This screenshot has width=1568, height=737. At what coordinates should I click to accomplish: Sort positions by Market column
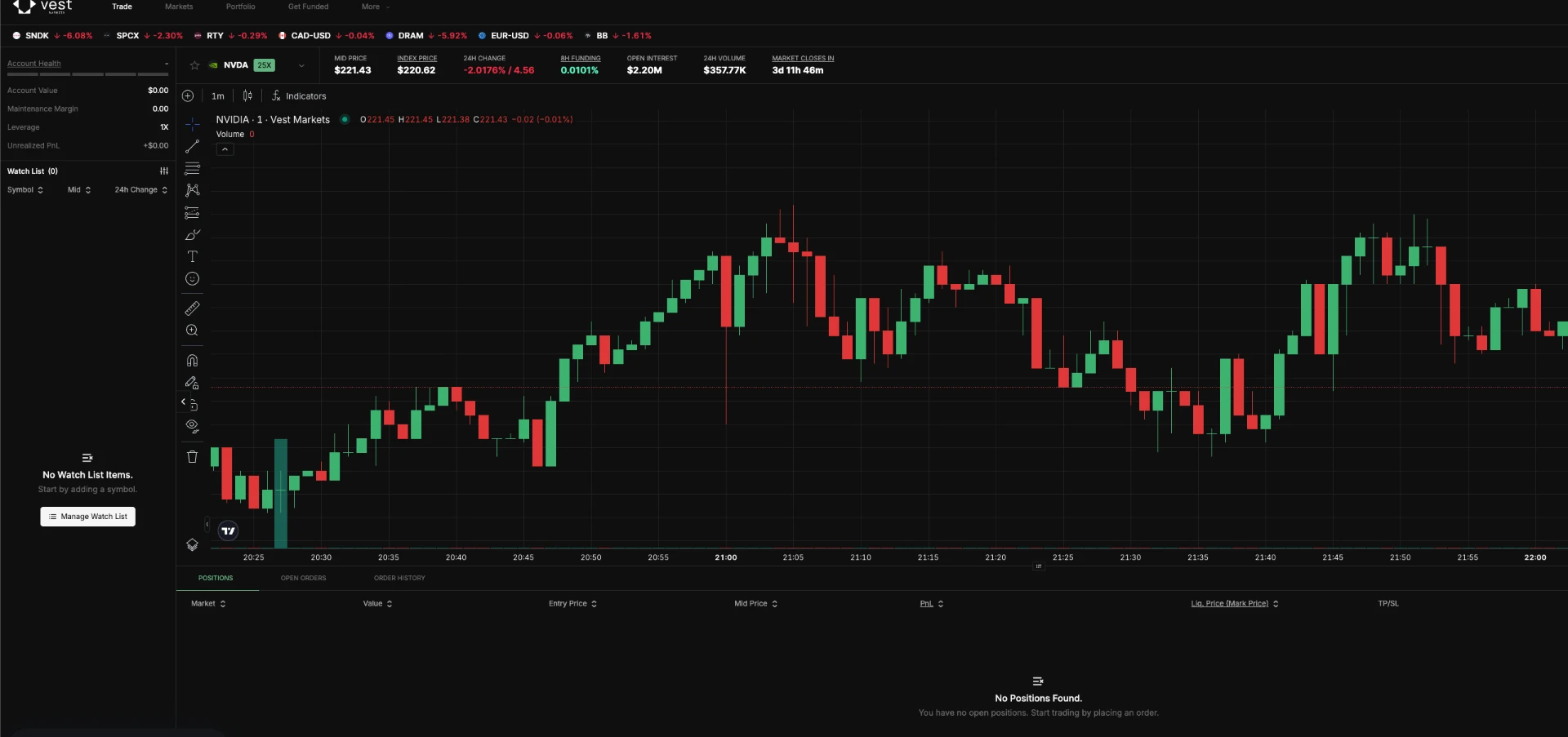[208, 604]
